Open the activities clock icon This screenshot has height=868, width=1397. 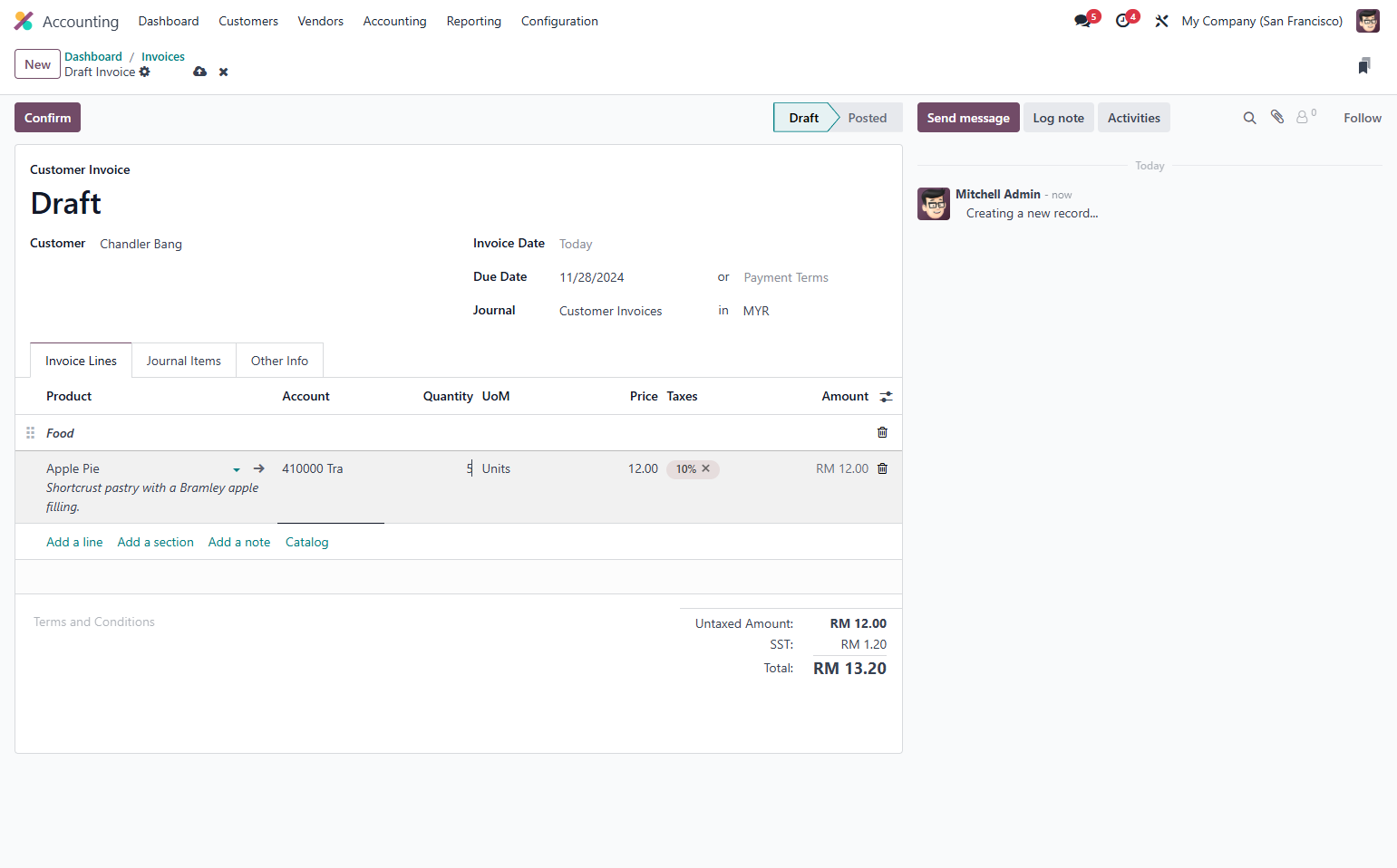1122,21
